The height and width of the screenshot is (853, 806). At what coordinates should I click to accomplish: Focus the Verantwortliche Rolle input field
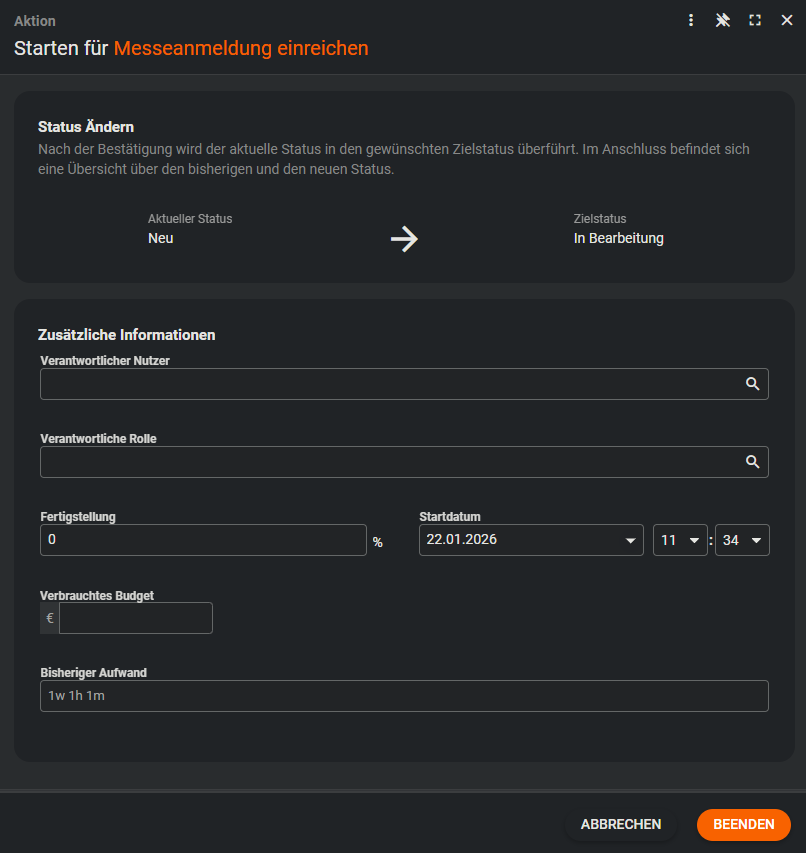coord(388,462)
